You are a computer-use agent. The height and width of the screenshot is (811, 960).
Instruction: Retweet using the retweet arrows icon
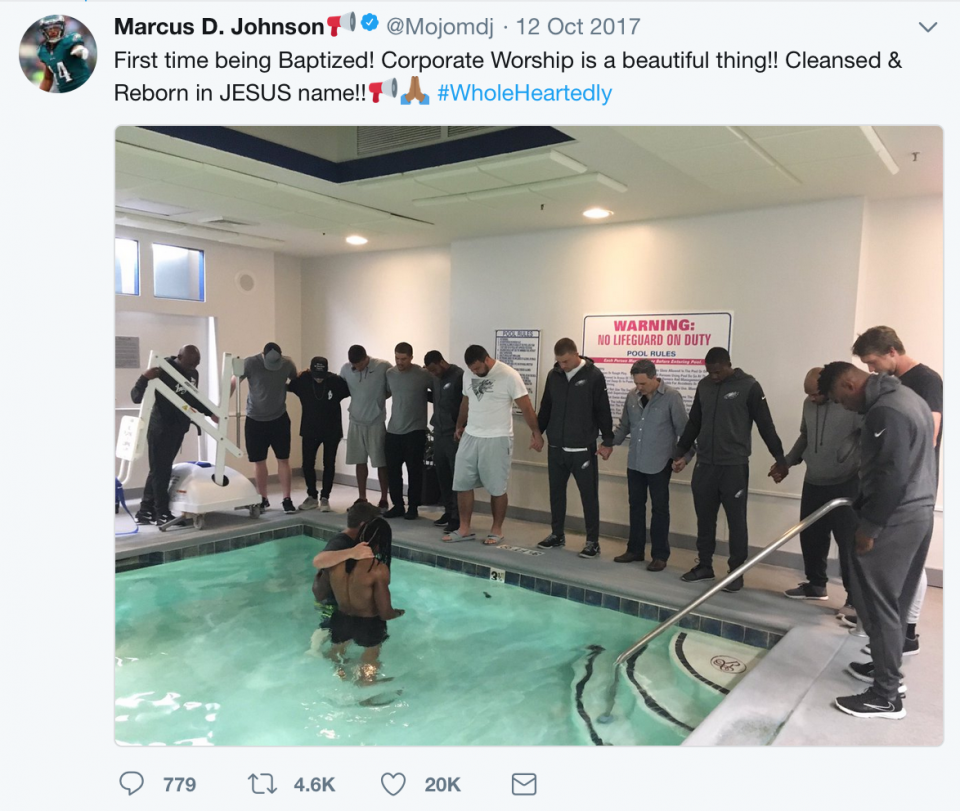tap(262, 784)
